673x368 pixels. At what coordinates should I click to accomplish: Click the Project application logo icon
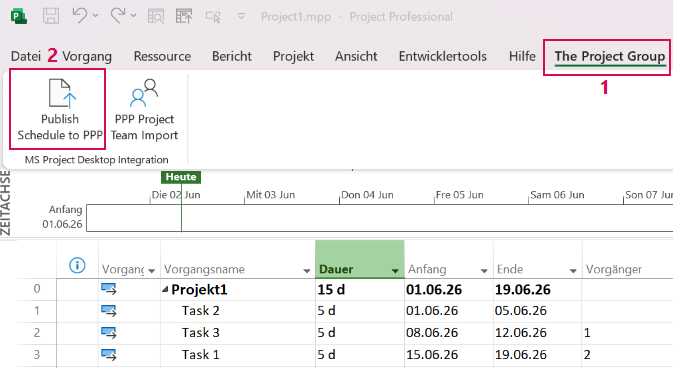(19, 17)
